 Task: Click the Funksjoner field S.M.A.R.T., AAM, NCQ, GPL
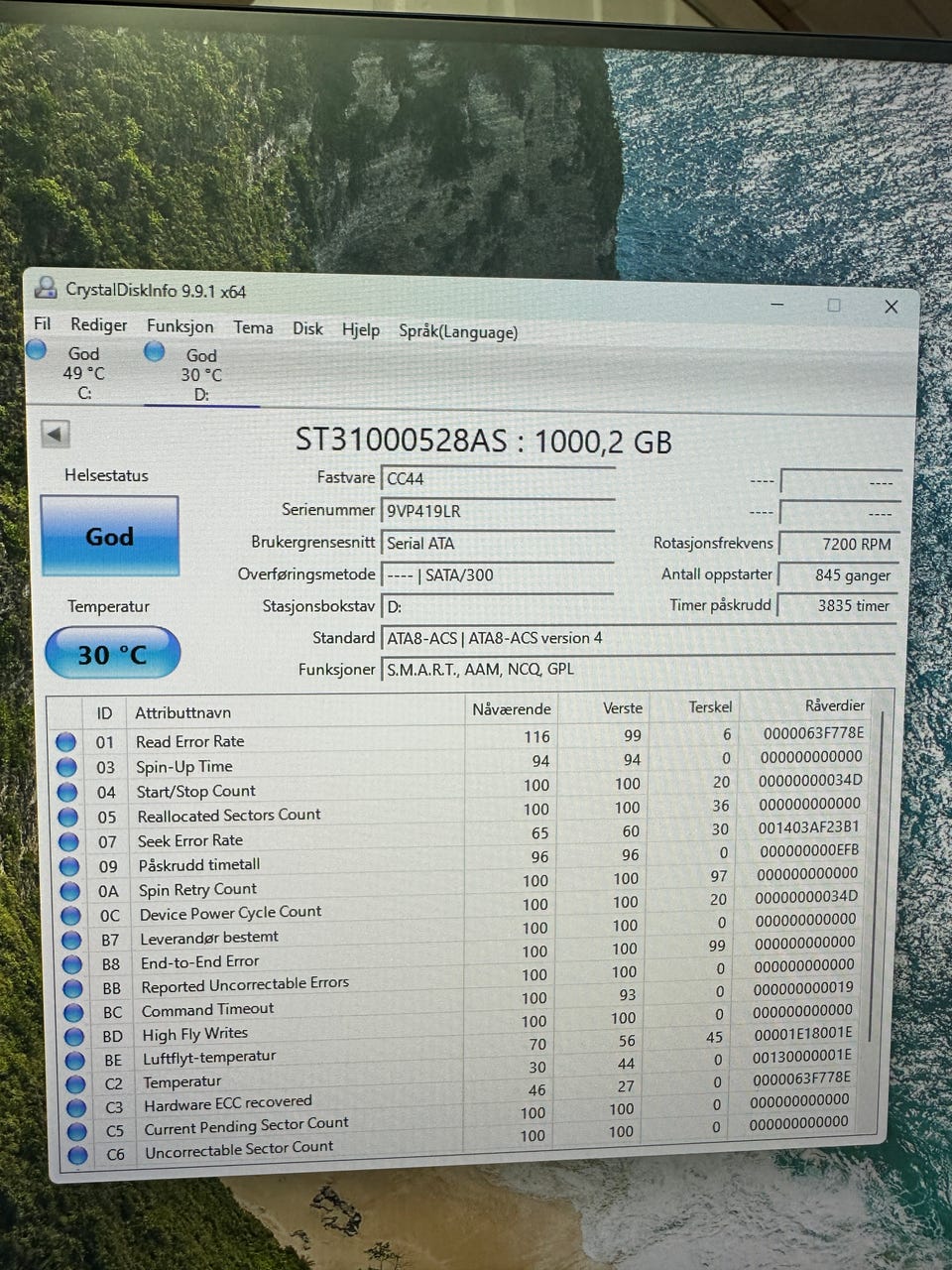(x=638, y=669)
